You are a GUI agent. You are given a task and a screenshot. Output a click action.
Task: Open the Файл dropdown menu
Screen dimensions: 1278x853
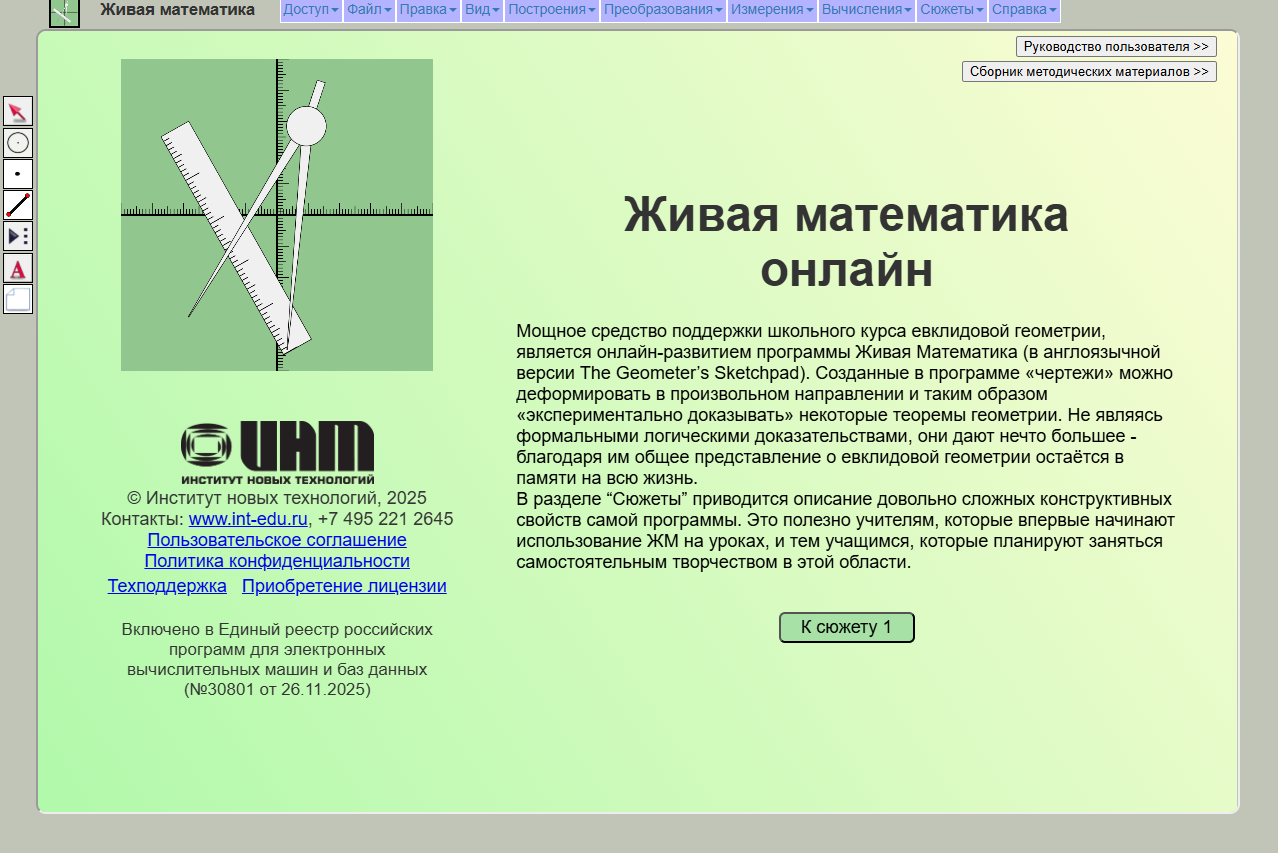click(369, 10)
